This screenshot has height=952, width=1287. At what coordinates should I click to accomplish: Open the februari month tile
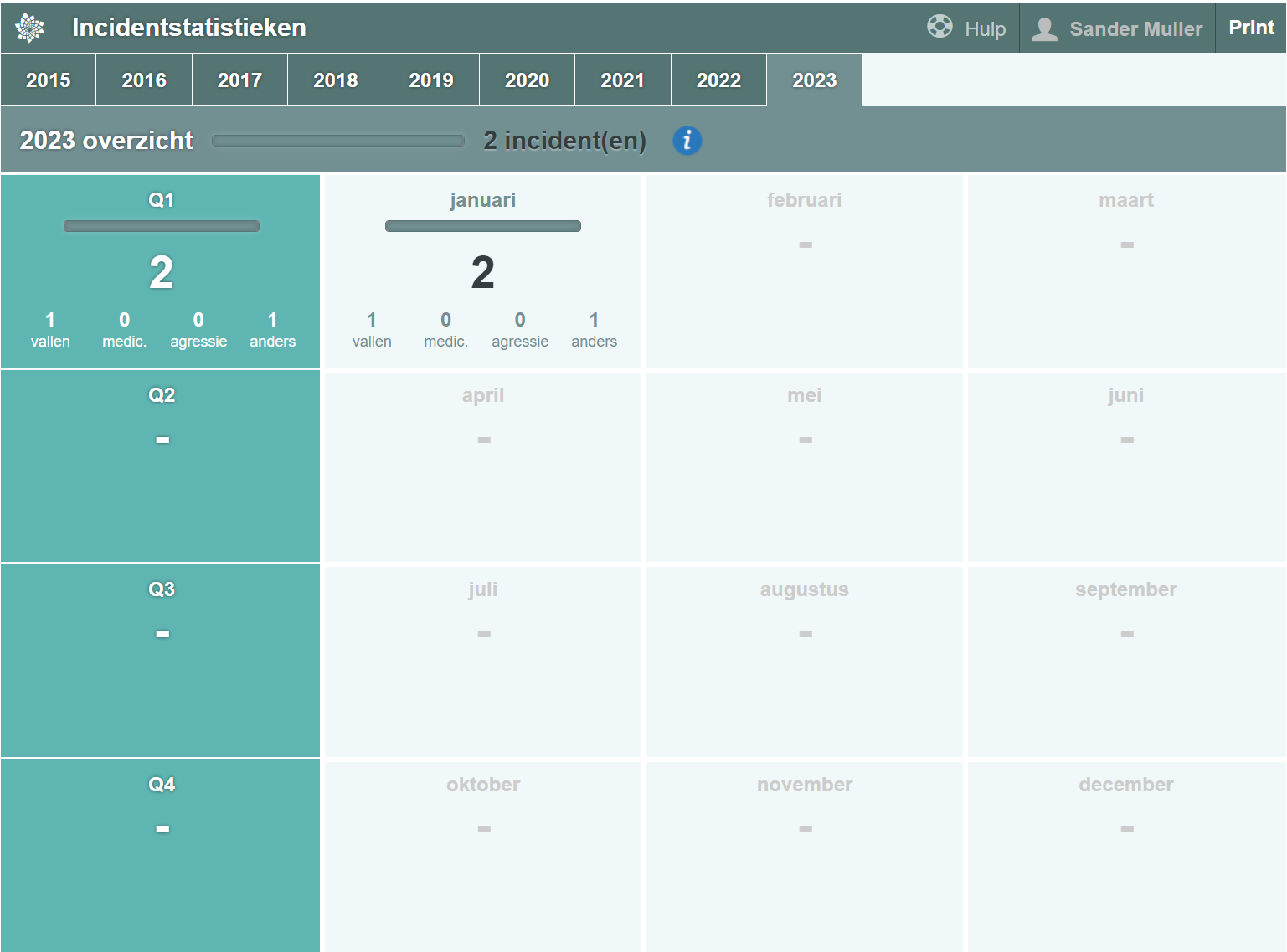(804, 271)
